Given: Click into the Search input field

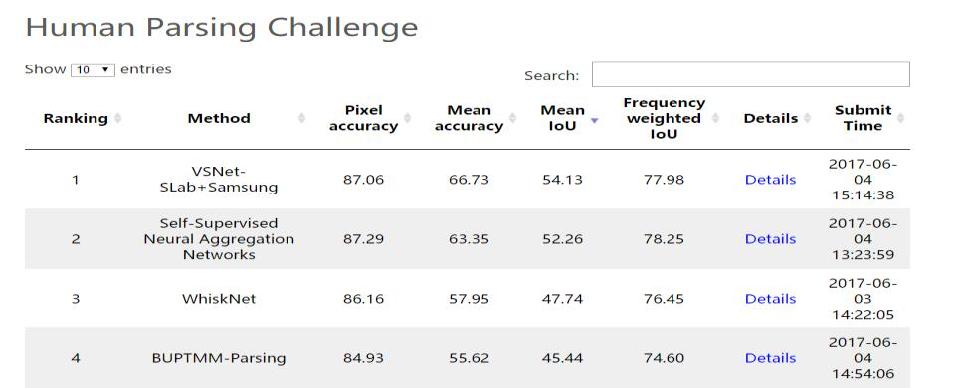Looking at the screenshot, I should point(751,74).
